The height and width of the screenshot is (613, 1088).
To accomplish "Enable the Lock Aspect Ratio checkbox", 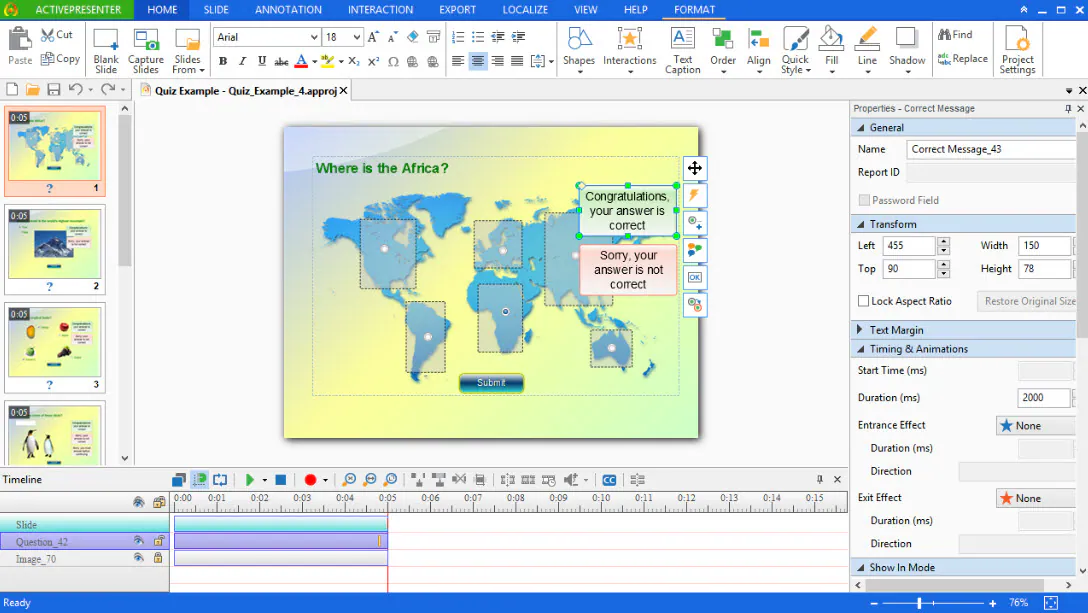I will click(863, 301).
